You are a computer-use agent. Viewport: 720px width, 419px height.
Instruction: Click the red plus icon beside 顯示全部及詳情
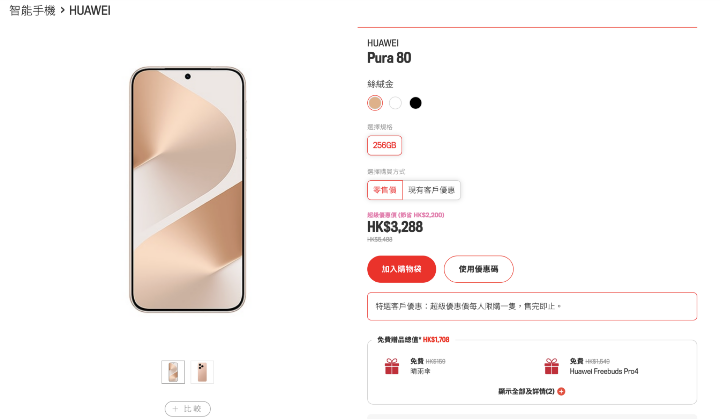pyautogui.click(x=561, y=391)
